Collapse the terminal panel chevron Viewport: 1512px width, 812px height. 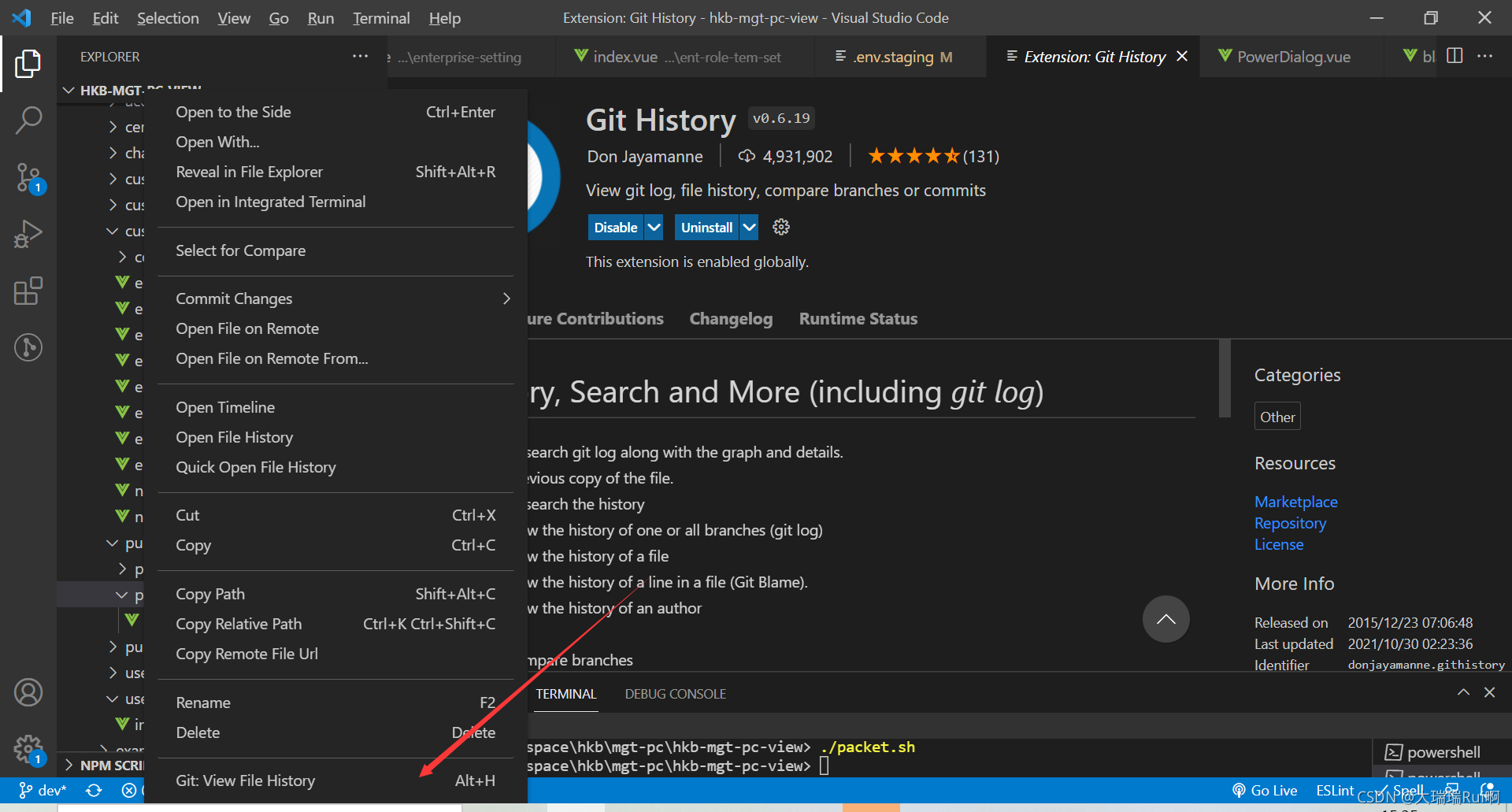coord(1464,691)
